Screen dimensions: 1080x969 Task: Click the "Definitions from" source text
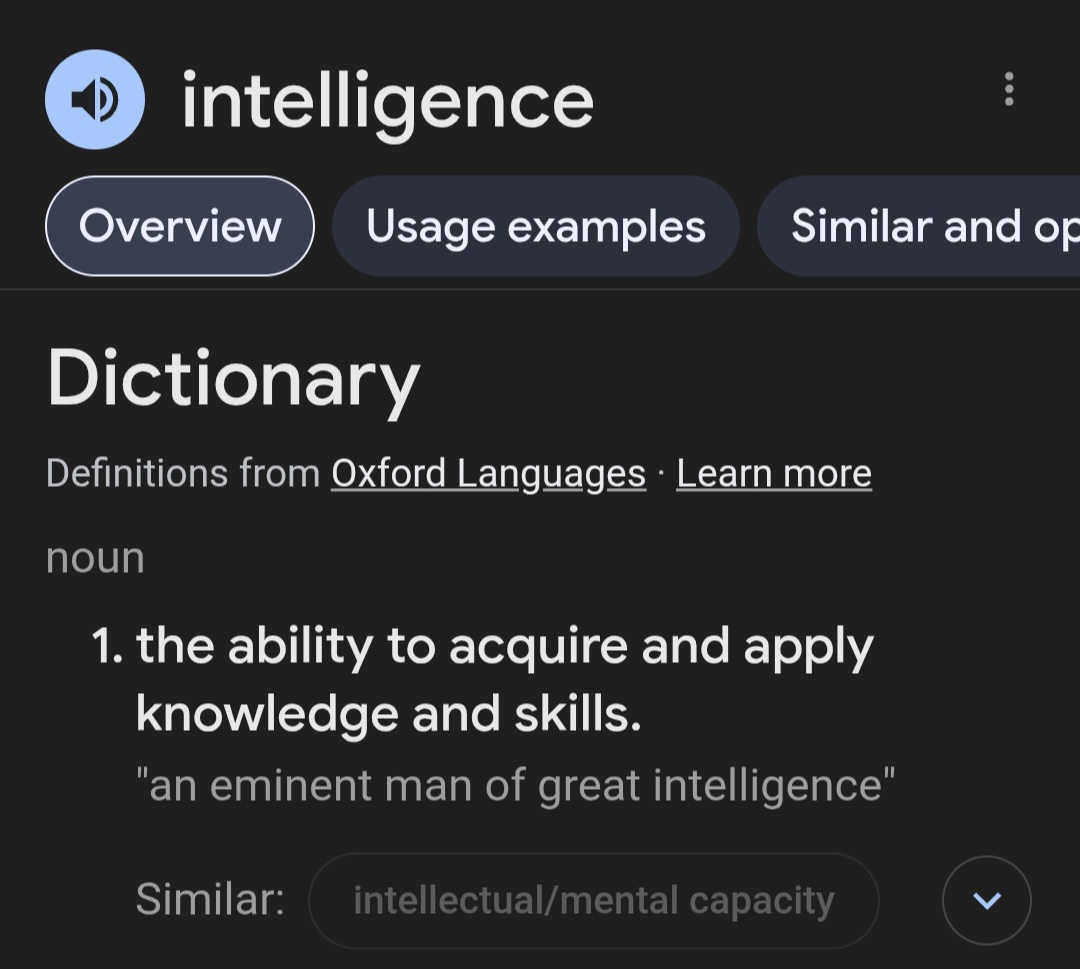(183, 474)
